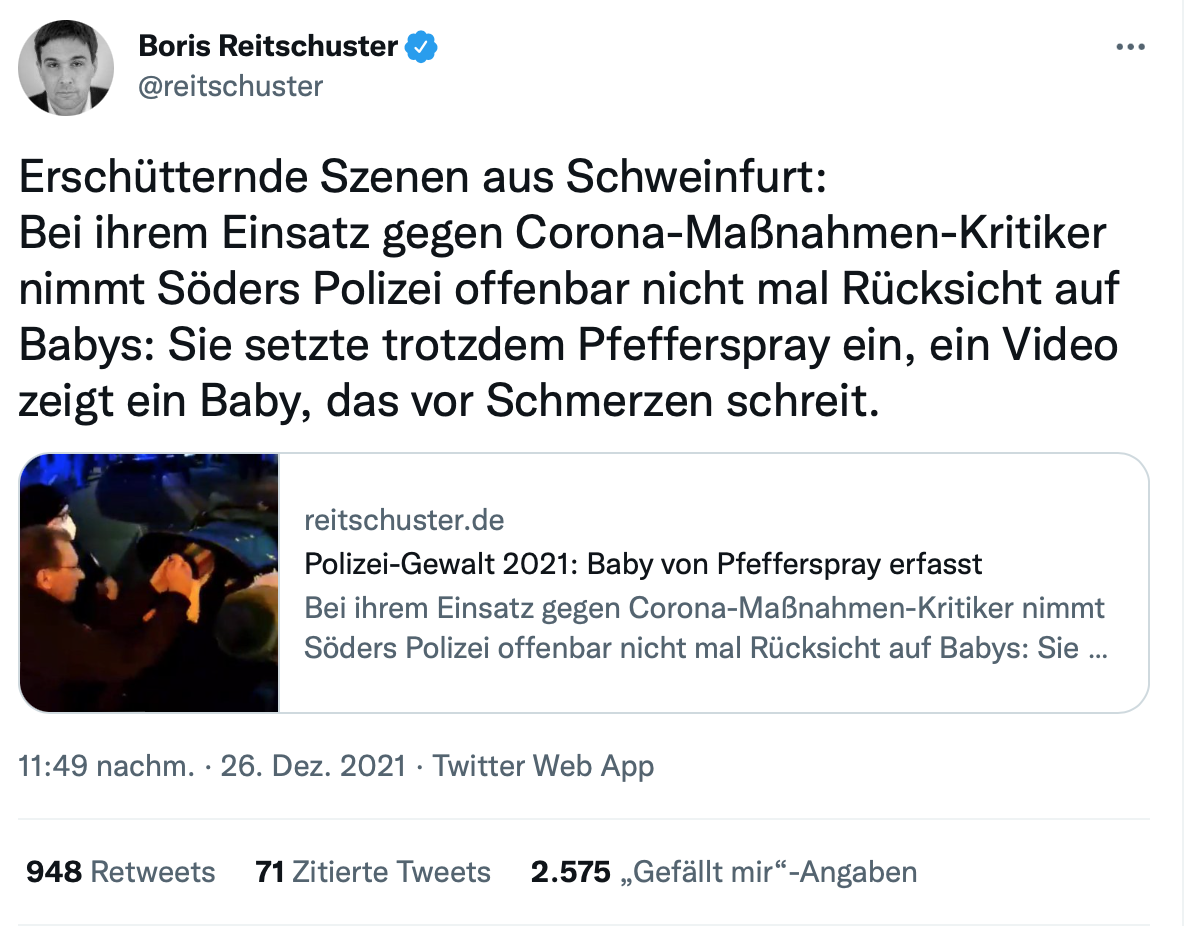Click the tweet headline Erschütternde Szenen aus Schweinfurt

423,177
